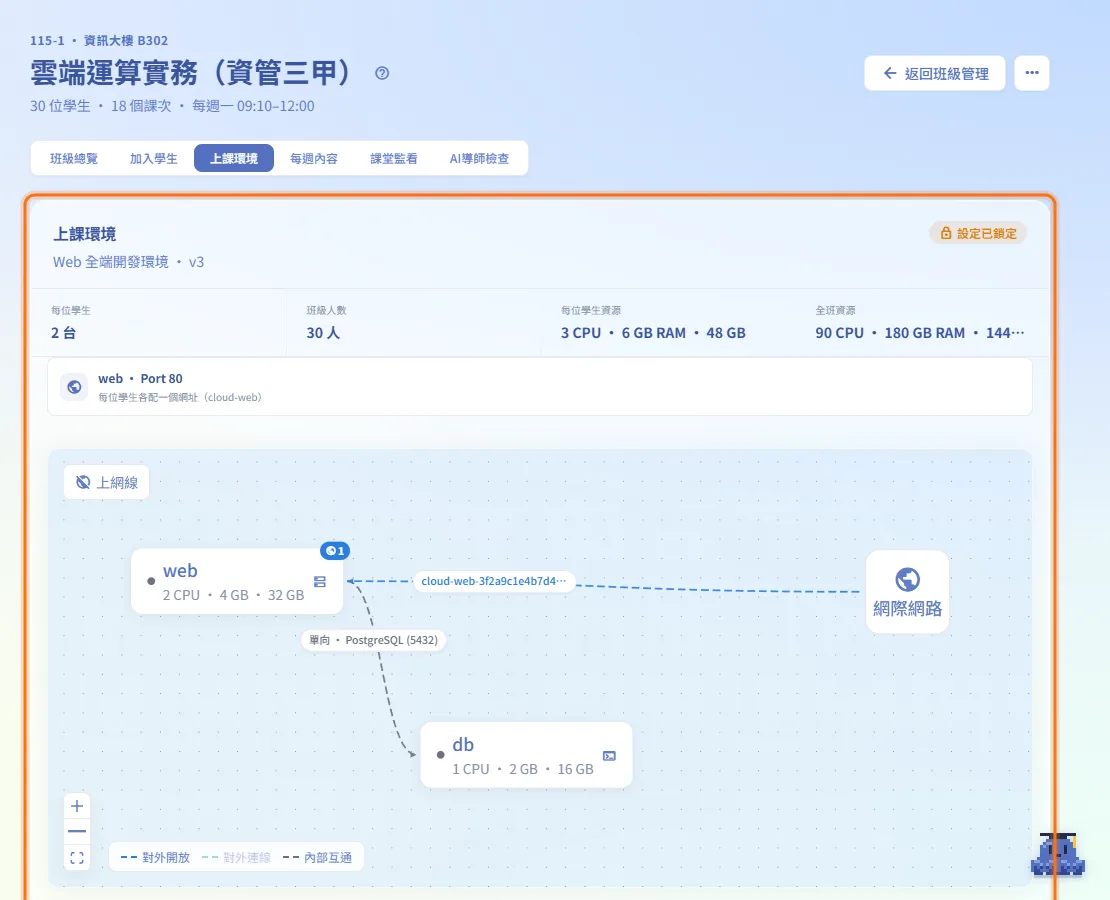Open the three-dot more options menu

click(1031, 73)
